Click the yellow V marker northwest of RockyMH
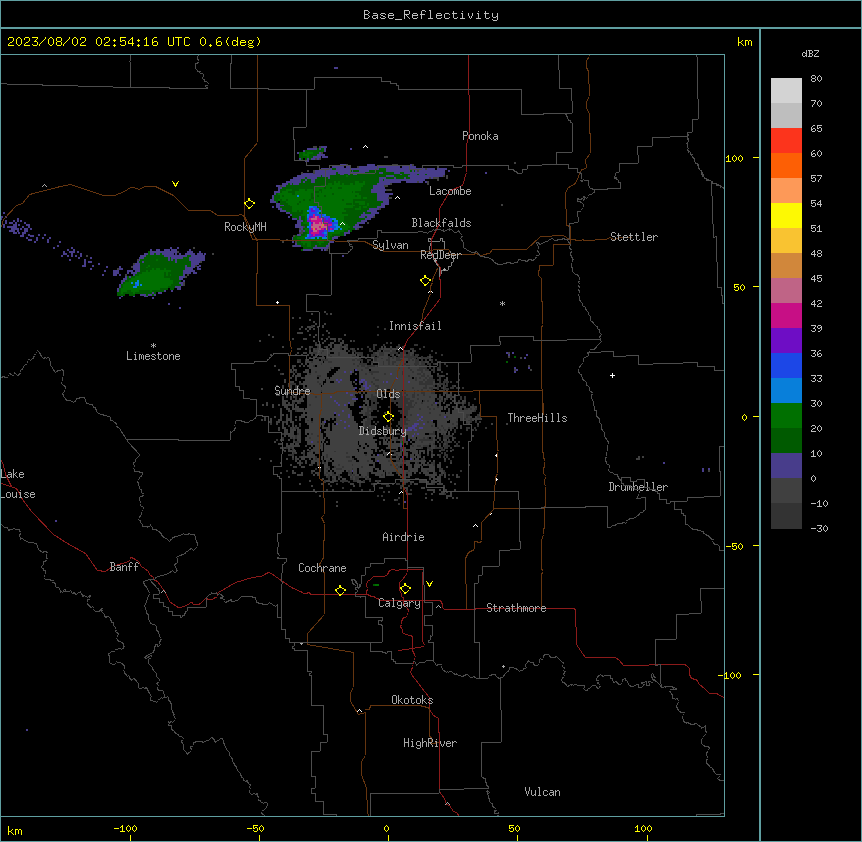Screen dimensions: 862x842 175,184
